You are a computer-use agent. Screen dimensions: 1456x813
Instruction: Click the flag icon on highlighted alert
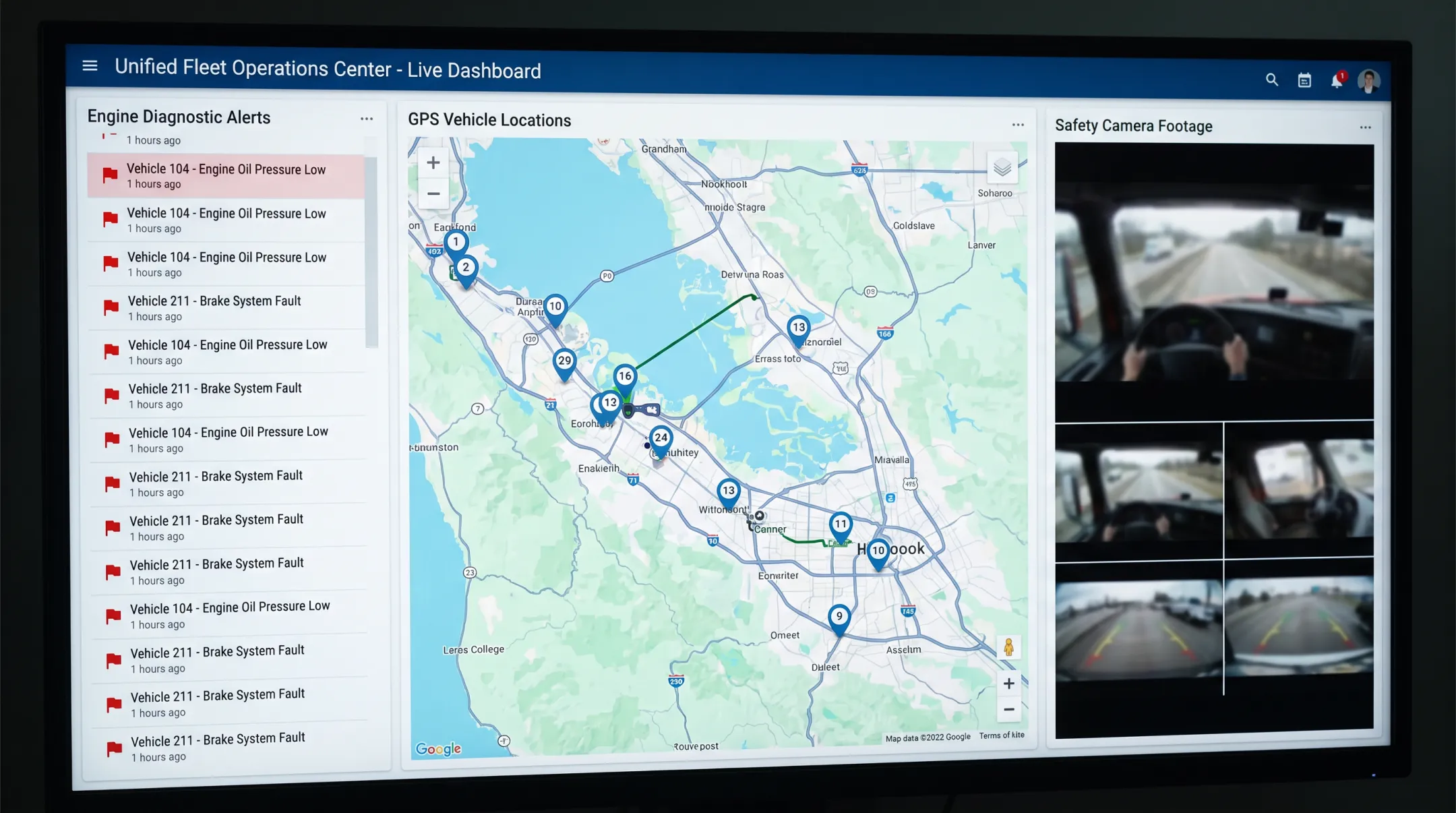(110, 176)
